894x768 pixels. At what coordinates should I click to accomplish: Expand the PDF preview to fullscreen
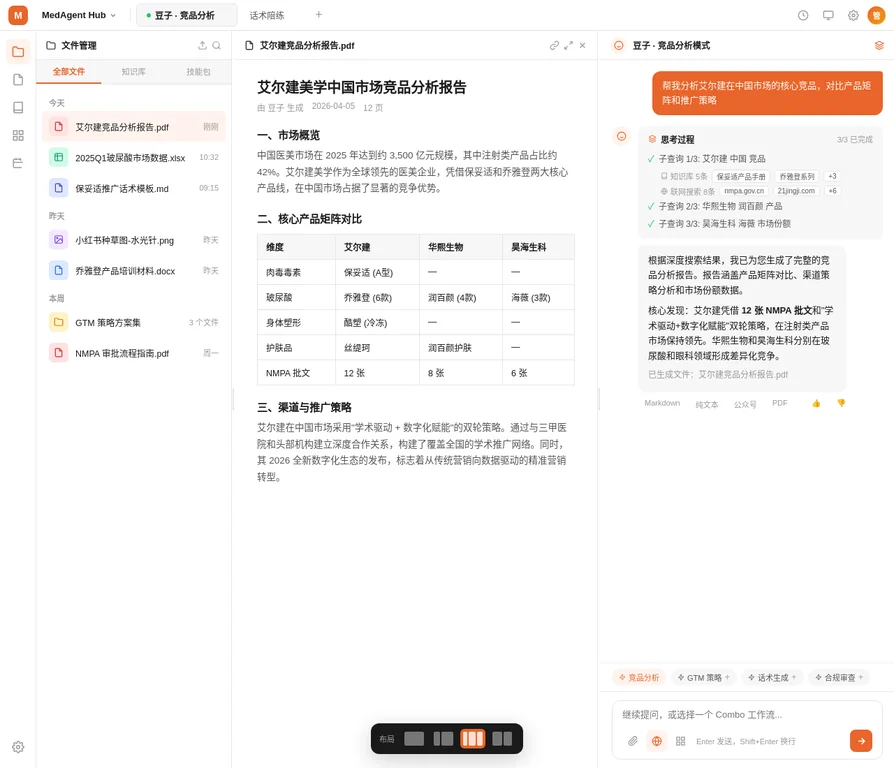(x=568, y=45)
